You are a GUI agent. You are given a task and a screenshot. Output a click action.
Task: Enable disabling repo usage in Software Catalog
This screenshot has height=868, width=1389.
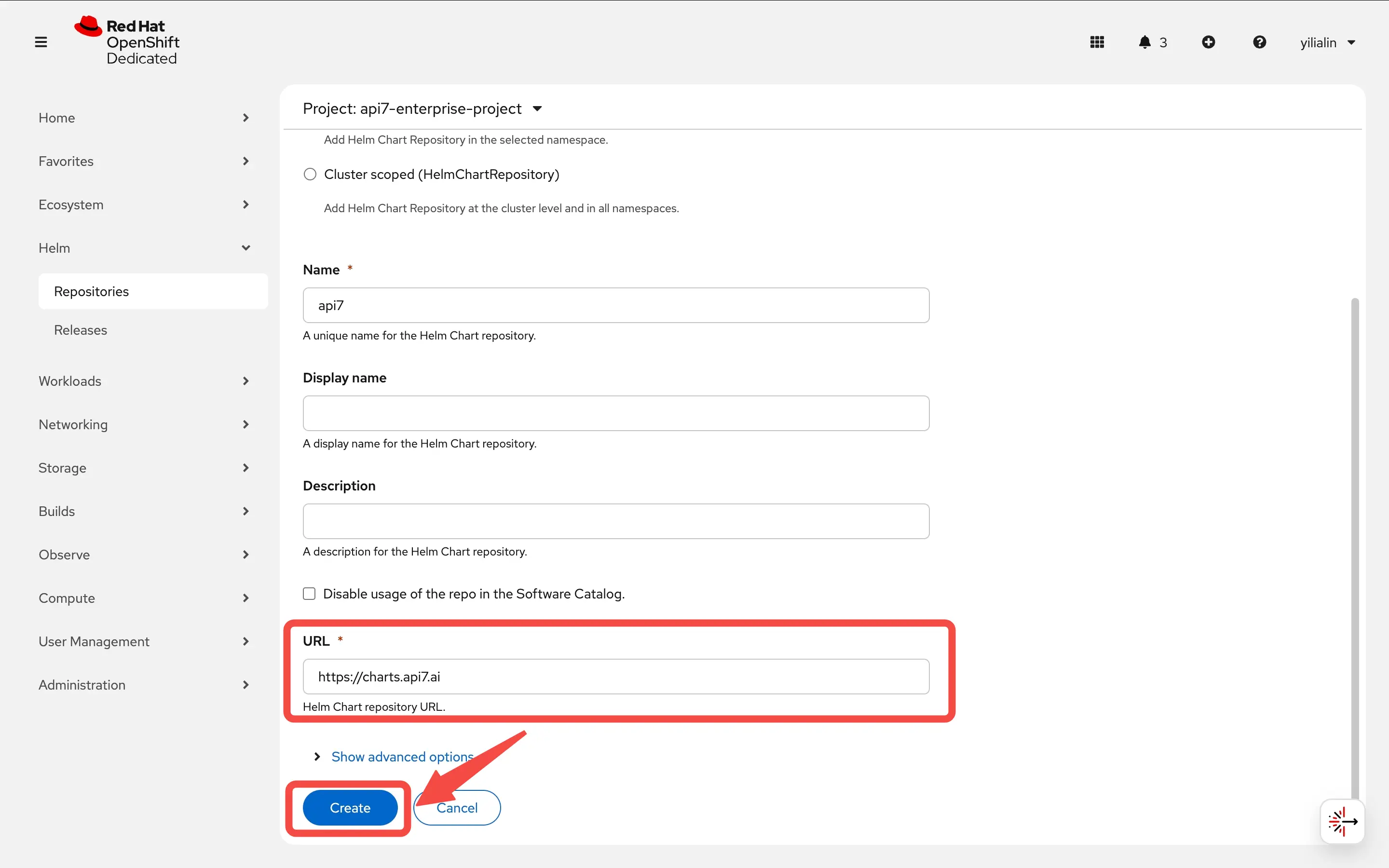pos(310,594)
